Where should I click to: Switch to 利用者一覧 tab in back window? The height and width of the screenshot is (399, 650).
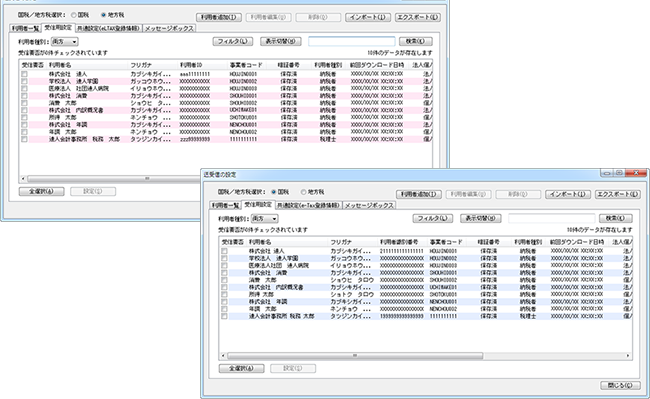pyautogui.click(x=25, y=29)
